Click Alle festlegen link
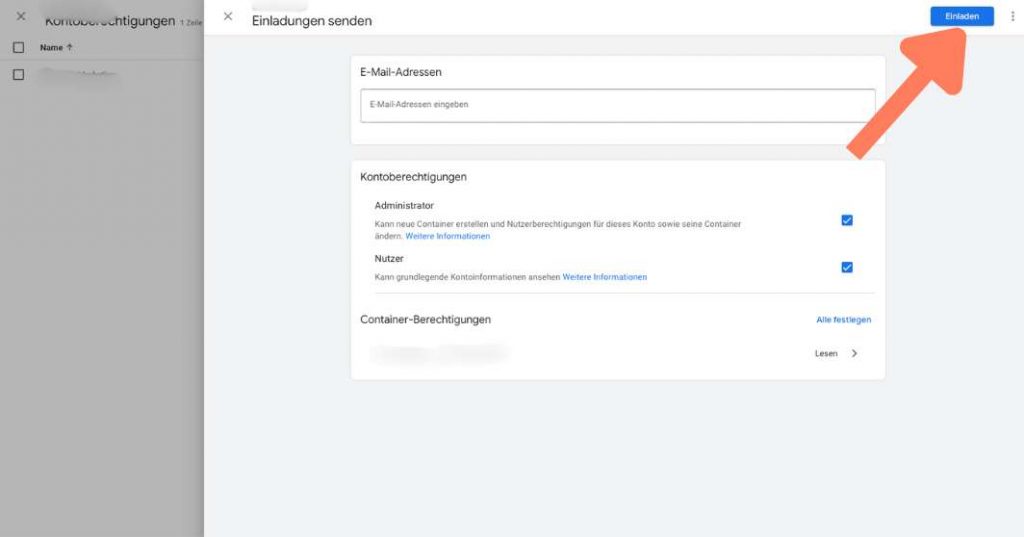 tap(843, 319)
